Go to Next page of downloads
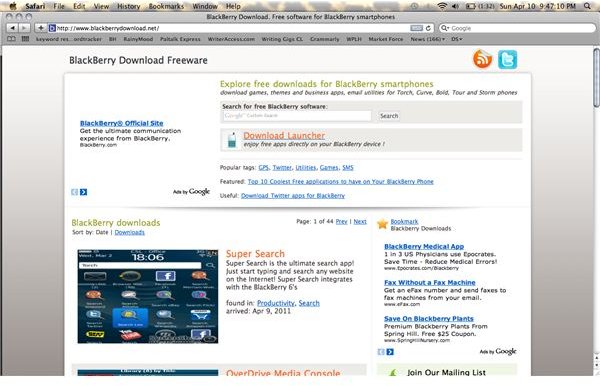This screenshot has width=600, height=386. (x=360, y=222)
